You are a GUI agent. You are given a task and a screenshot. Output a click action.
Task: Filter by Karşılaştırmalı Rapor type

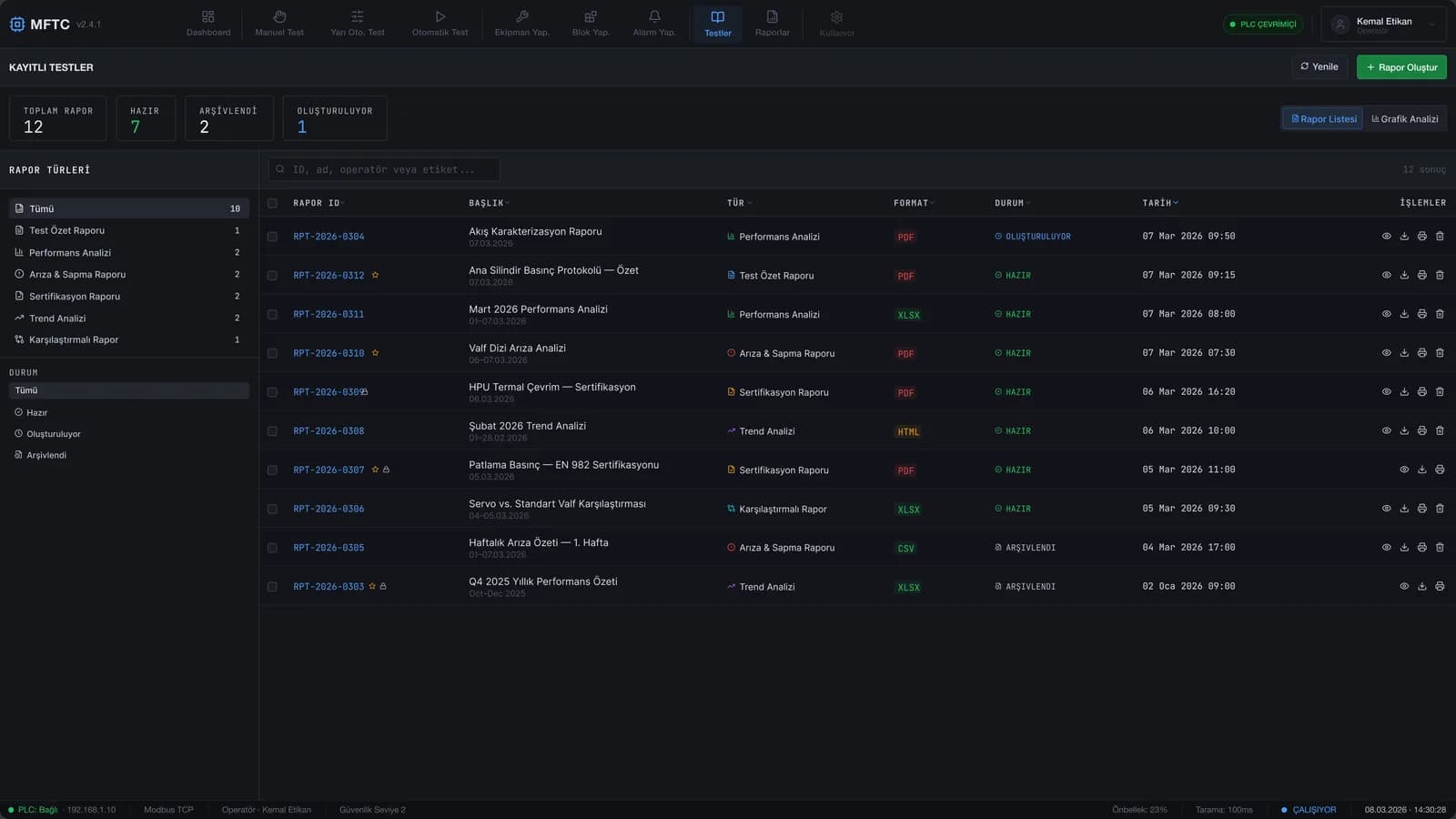[x=128, y=339]
